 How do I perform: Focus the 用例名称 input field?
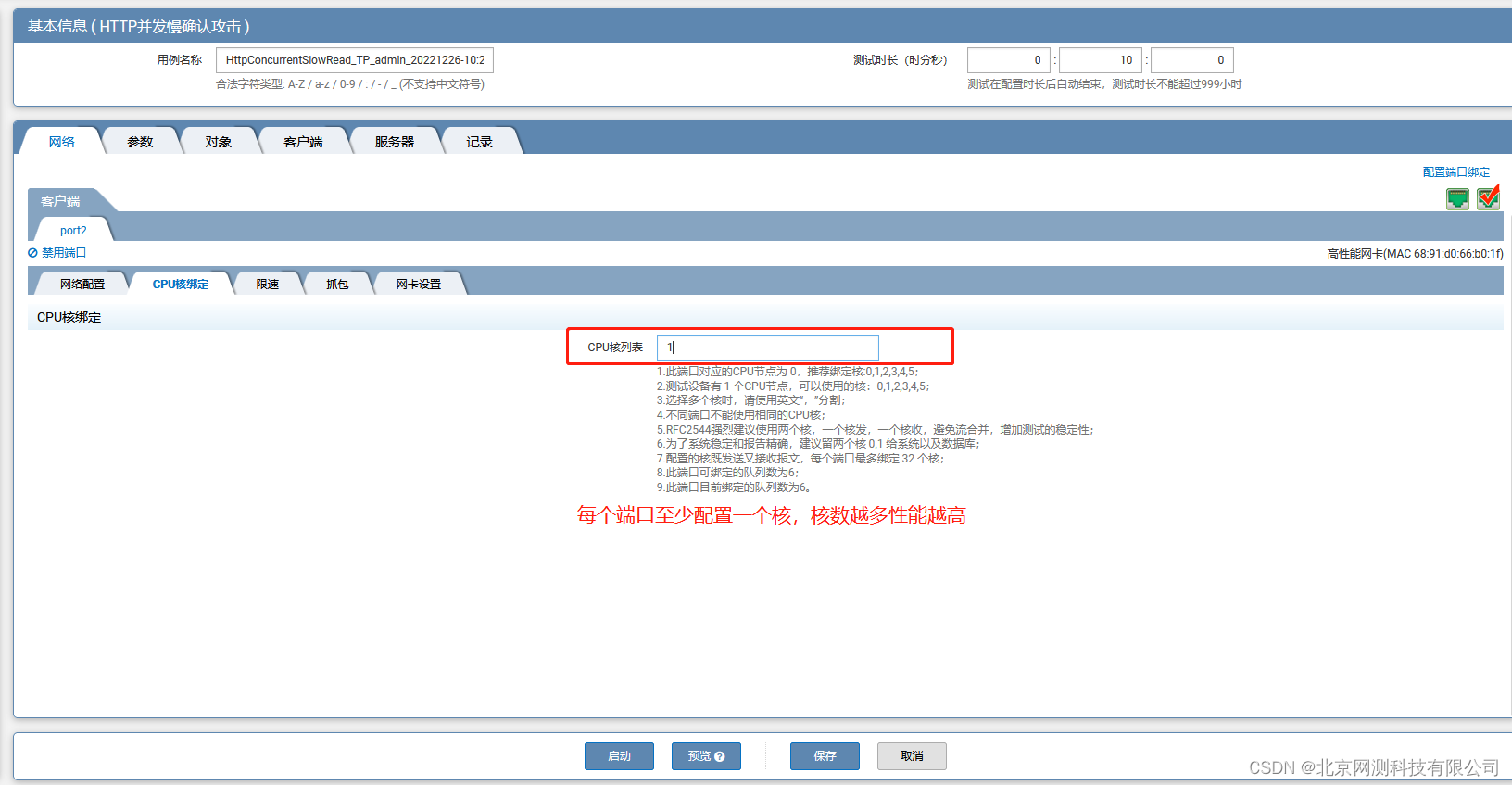(355, 60)
